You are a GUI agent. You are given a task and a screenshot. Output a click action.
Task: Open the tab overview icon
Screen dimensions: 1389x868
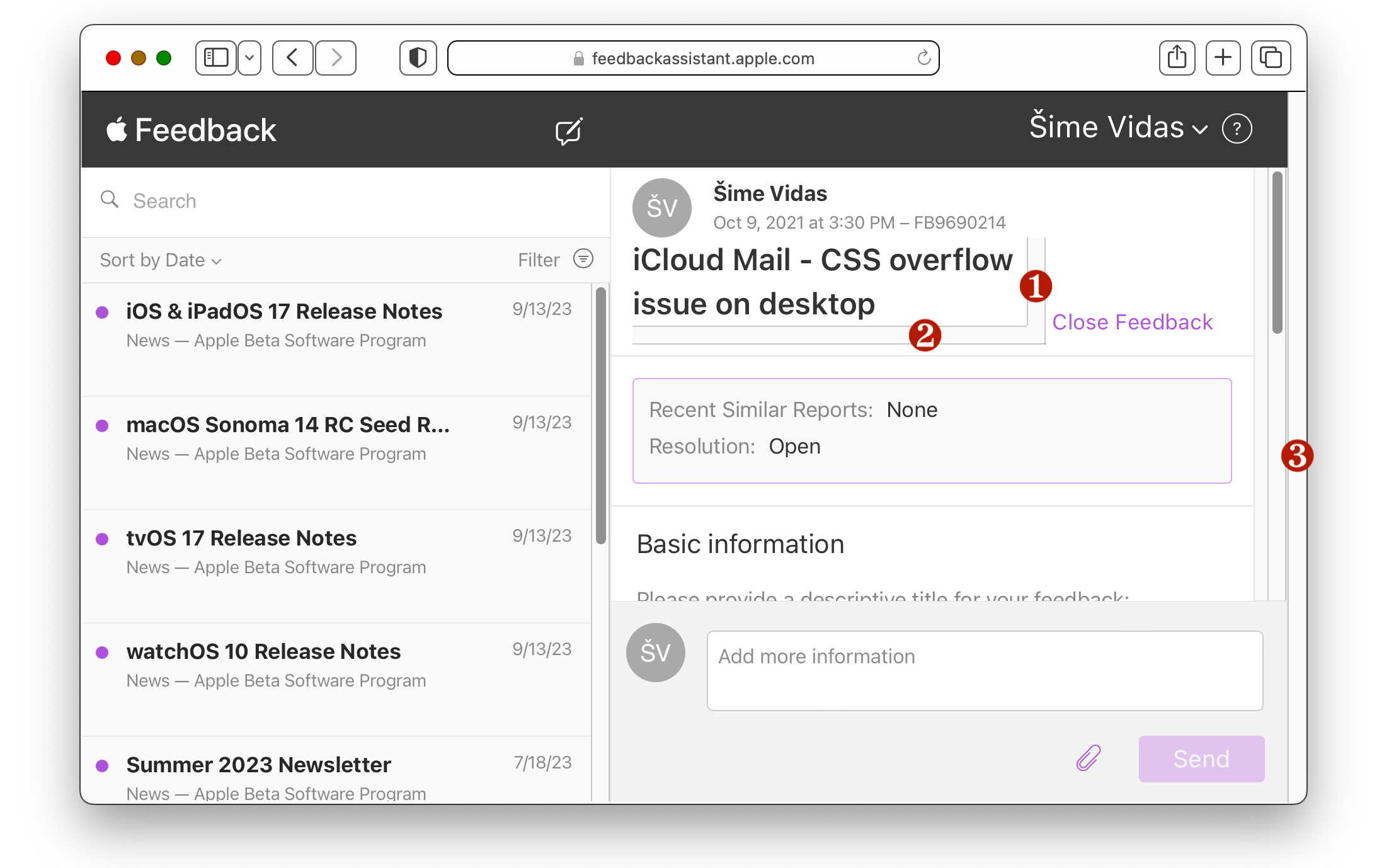tap(1270, 58)
